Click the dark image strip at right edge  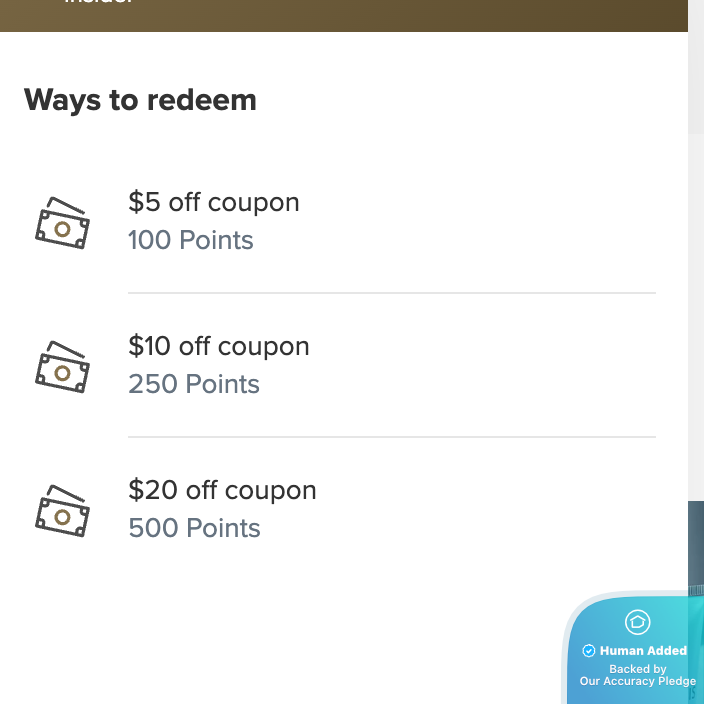(x=696, y=540)
